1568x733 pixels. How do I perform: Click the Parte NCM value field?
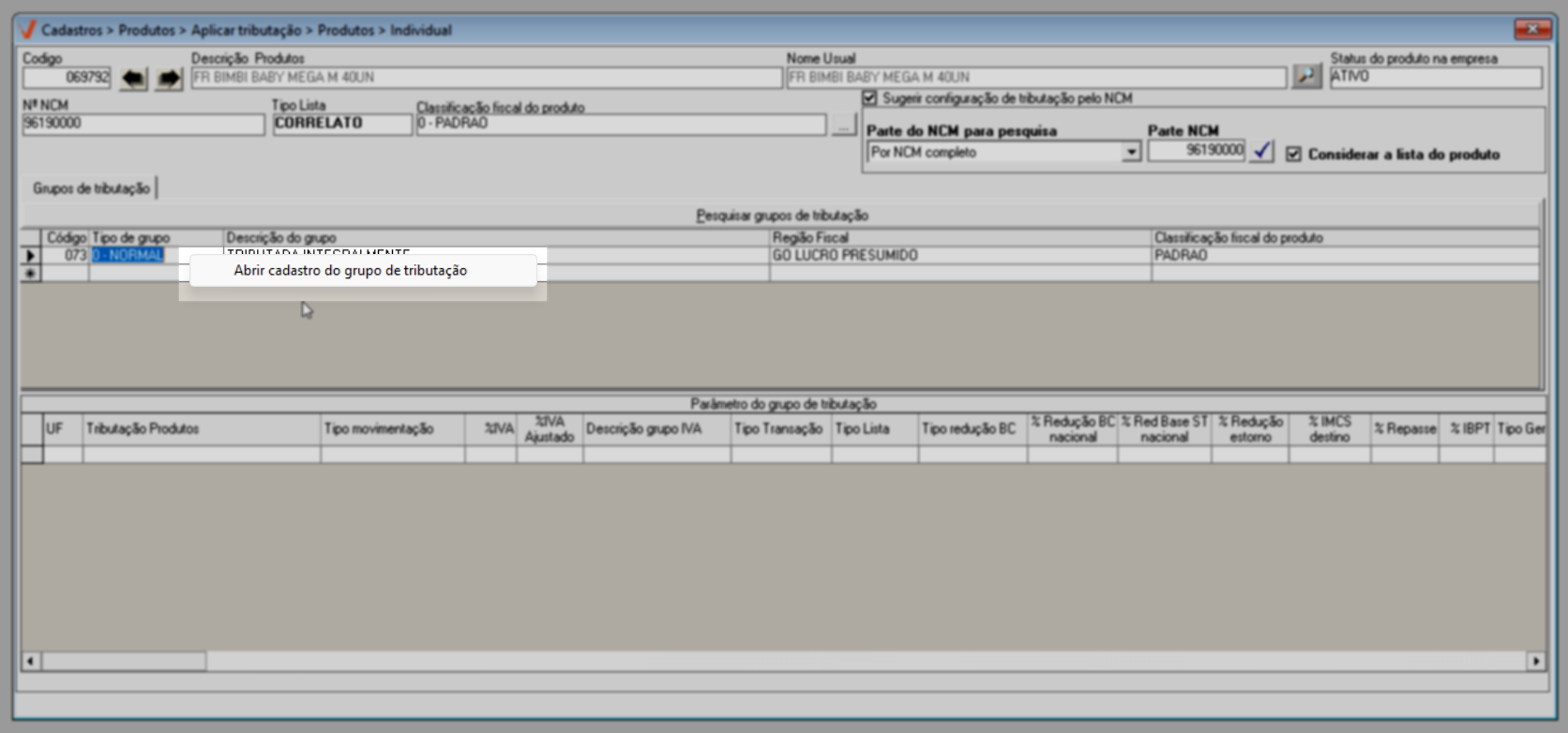[1197, 151]
